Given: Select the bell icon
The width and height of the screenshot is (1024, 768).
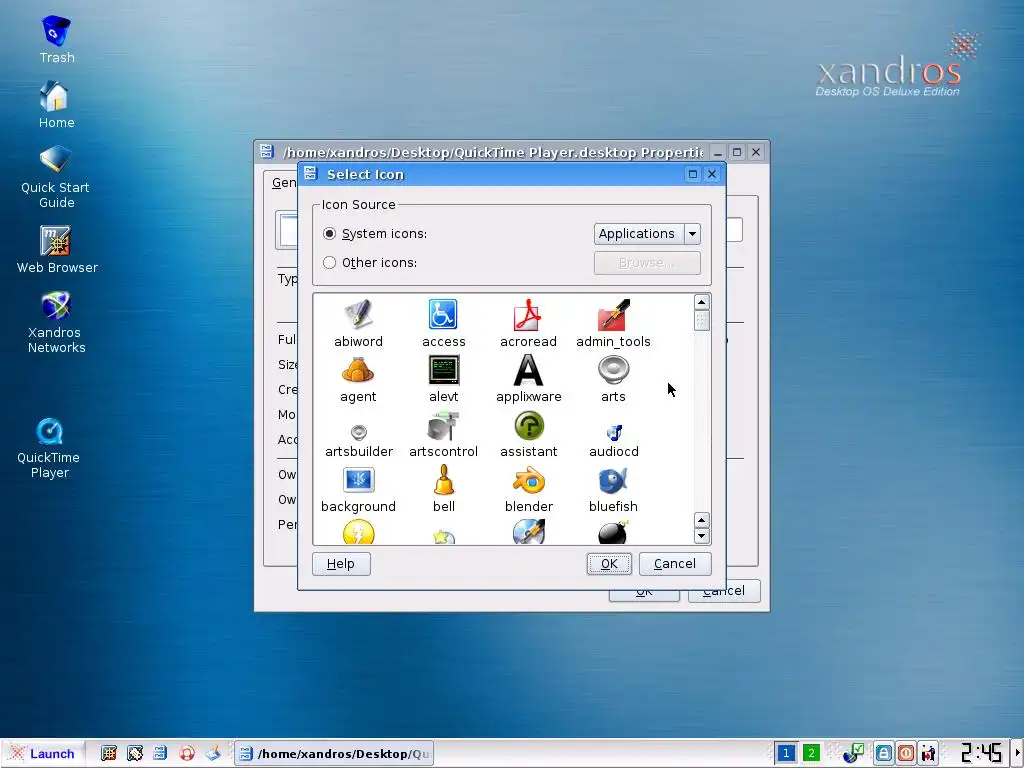Looking at the screenshot, I should (443, 481).
